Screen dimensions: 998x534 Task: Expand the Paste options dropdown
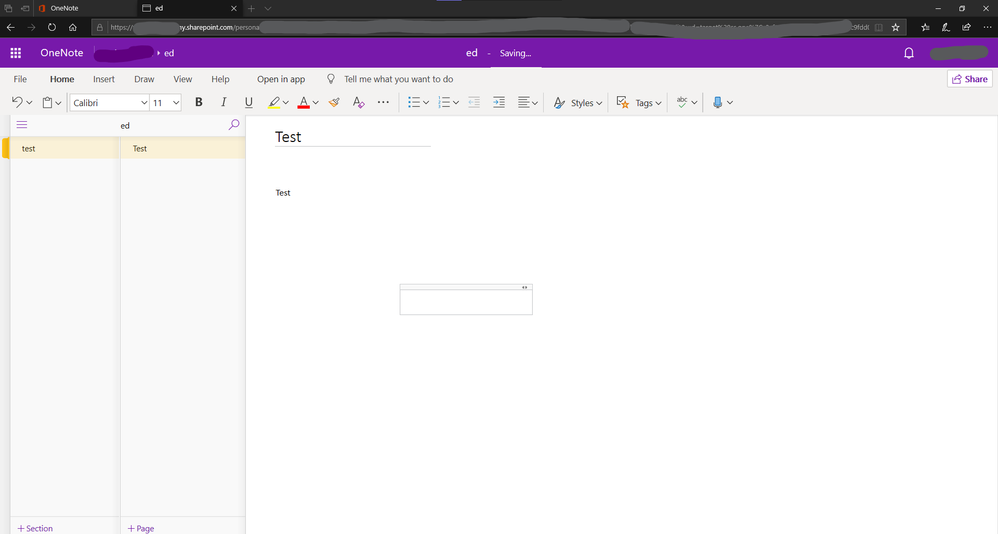click(58, 102)
